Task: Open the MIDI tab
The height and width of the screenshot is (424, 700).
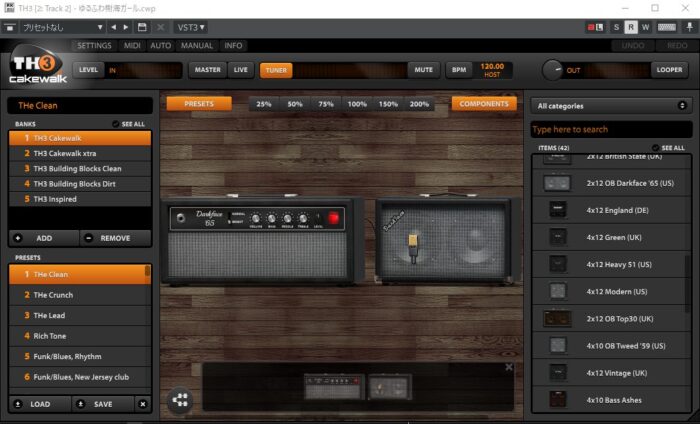Action: (132, 46)
